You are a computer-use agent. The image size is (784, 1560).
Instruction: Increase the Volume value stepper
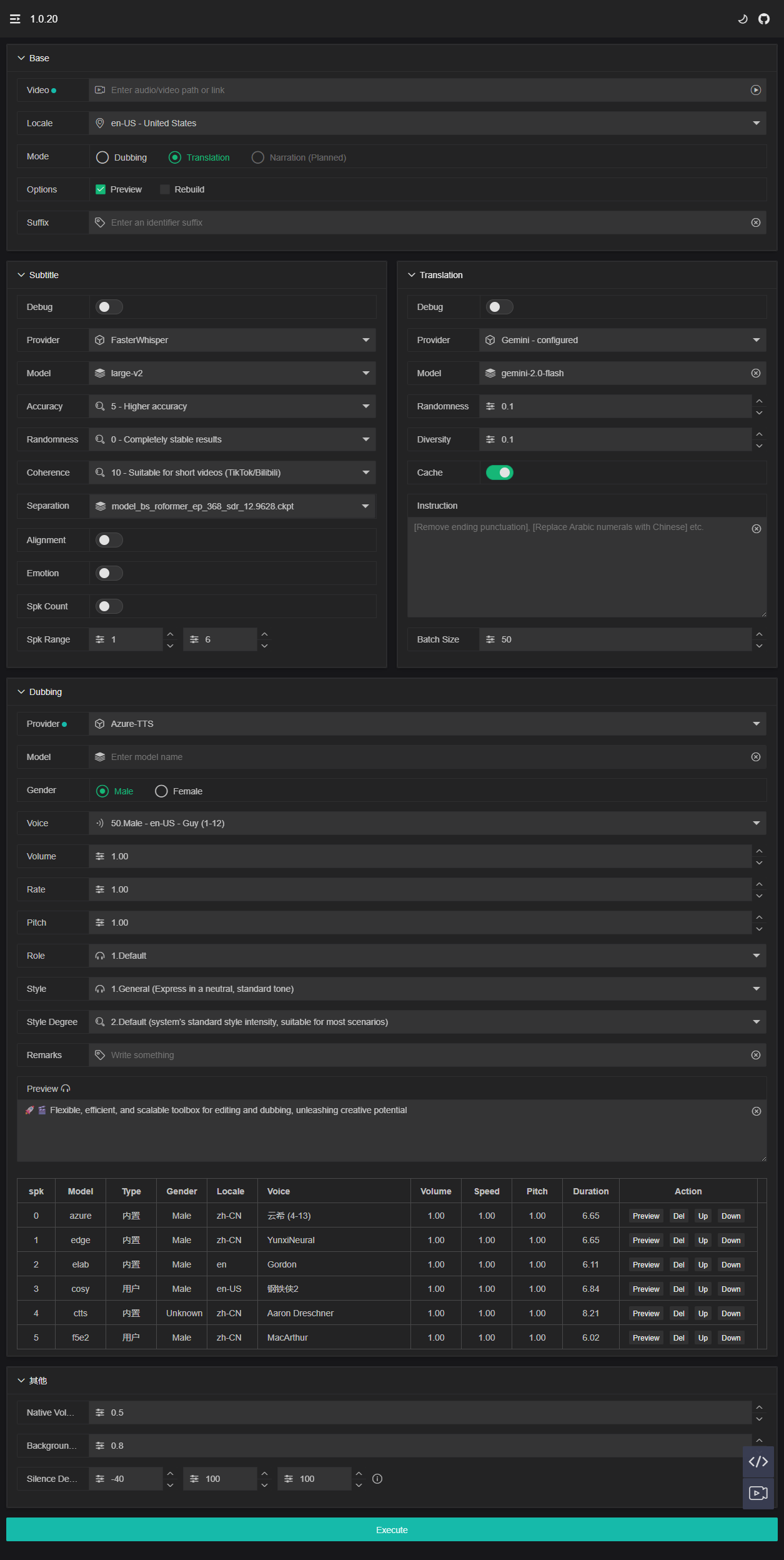coord(759,851)
